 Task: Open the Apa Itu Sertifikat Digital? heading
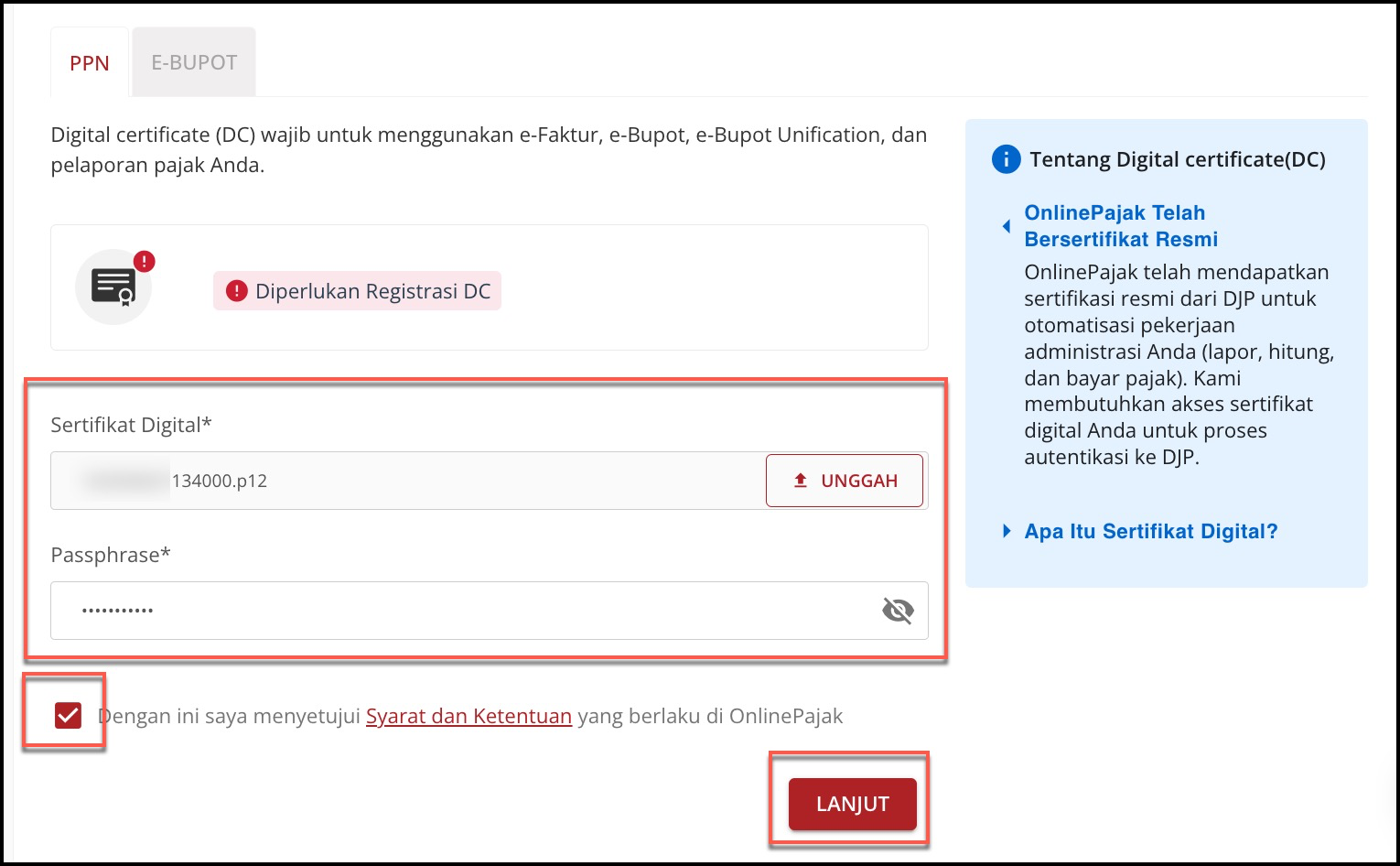coord(1150,531)
